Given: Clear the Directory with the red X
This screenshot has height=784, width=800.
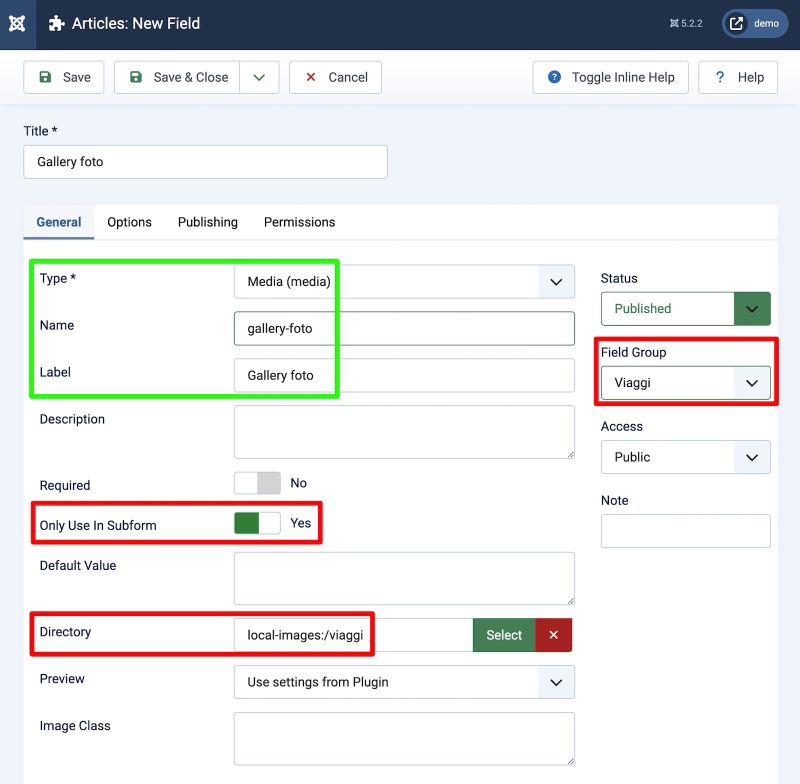Looking at the screenshot, I should pos(553,635).
